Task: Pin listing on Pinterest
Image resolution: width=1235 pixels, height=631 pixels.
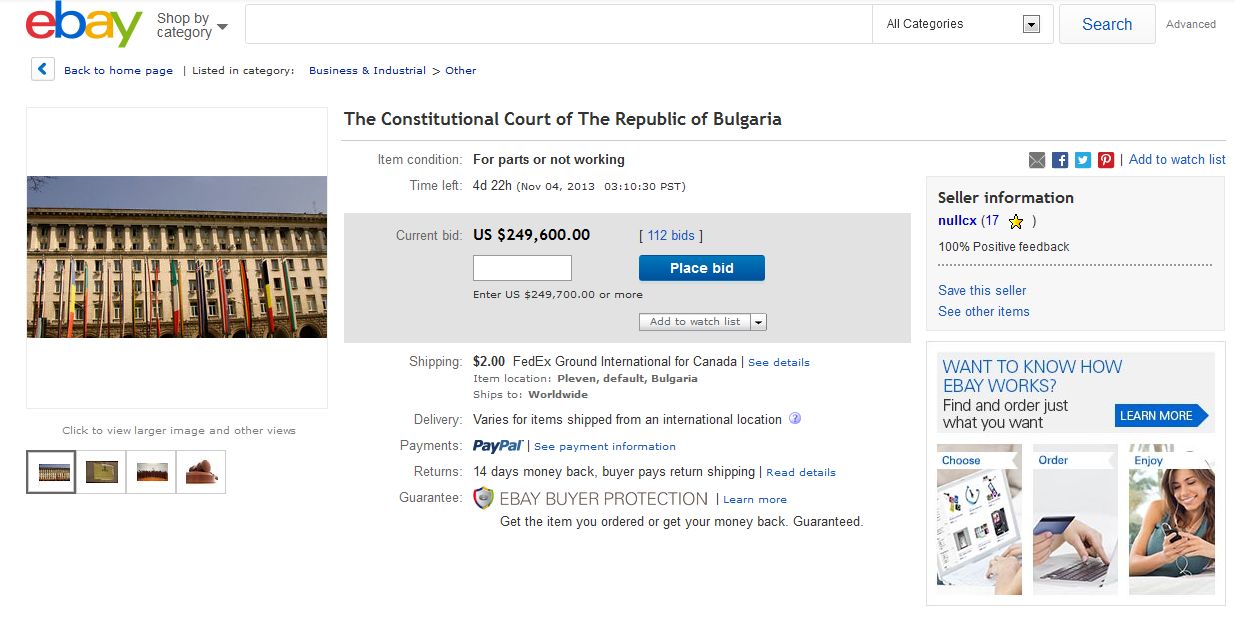Action: 1106,160
